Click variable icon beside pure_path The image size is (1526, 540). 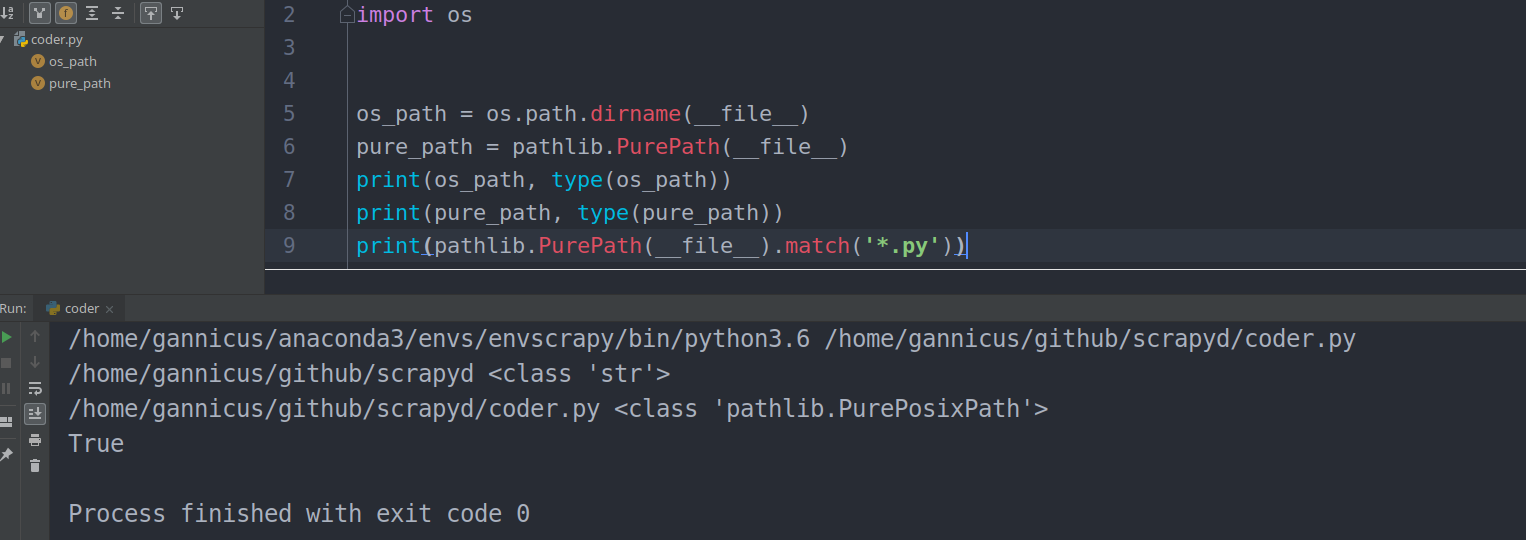(x=38, y=84)
